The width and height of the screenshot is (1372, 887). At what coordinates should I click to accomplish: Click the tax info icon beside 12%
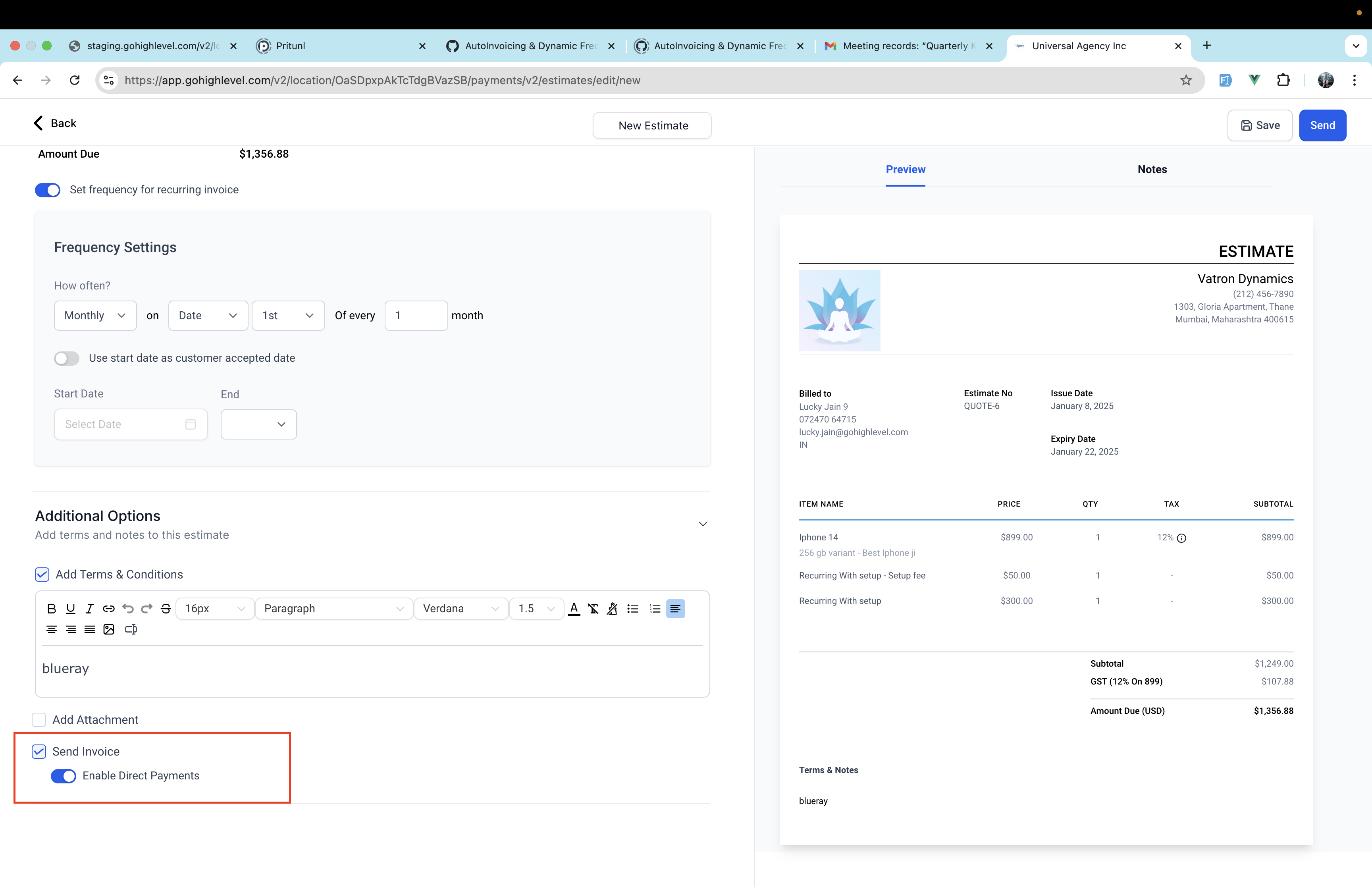click(1181, 538)
